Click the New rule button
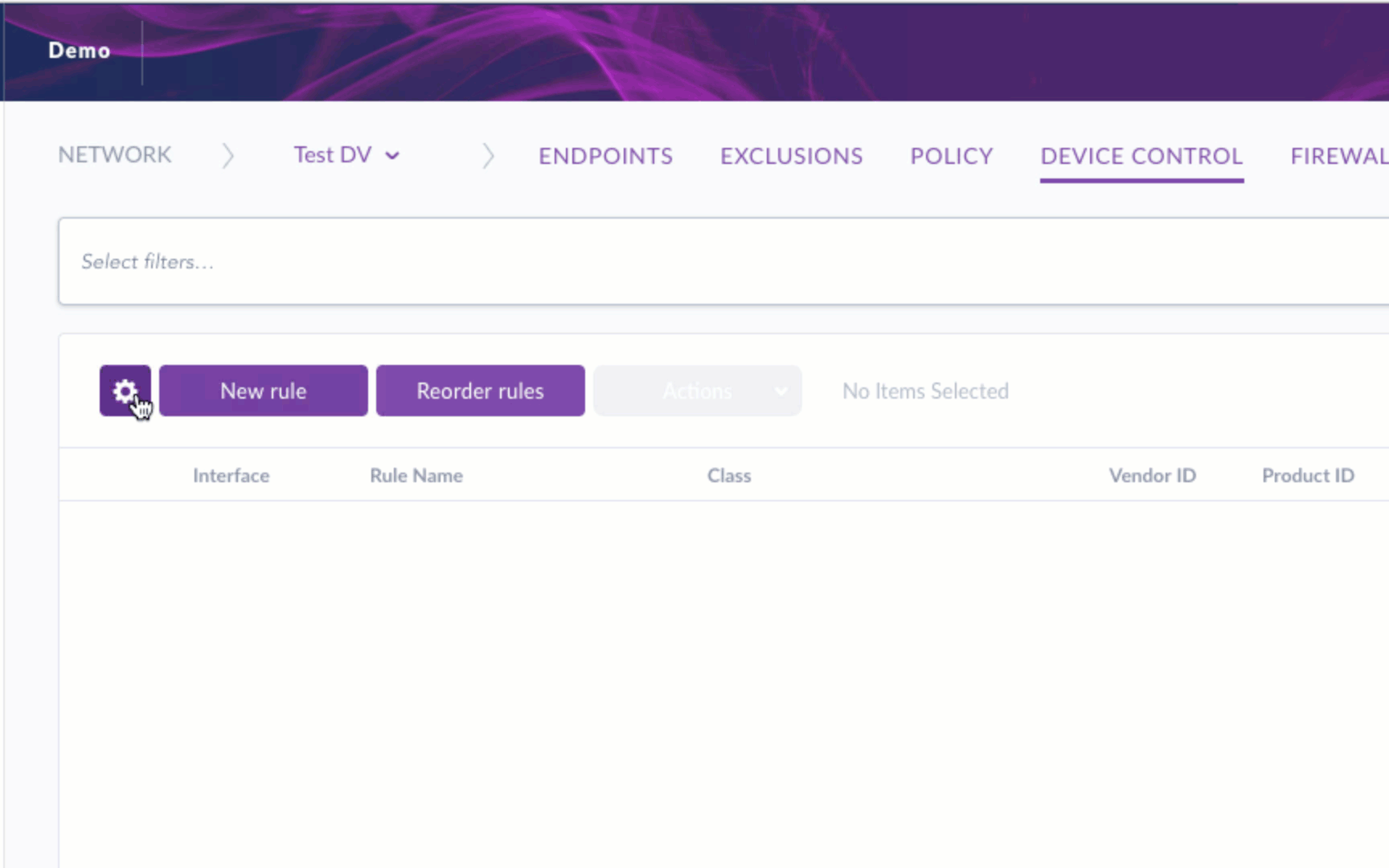This screenshot has width=1389, height=868. pos(263,391)
